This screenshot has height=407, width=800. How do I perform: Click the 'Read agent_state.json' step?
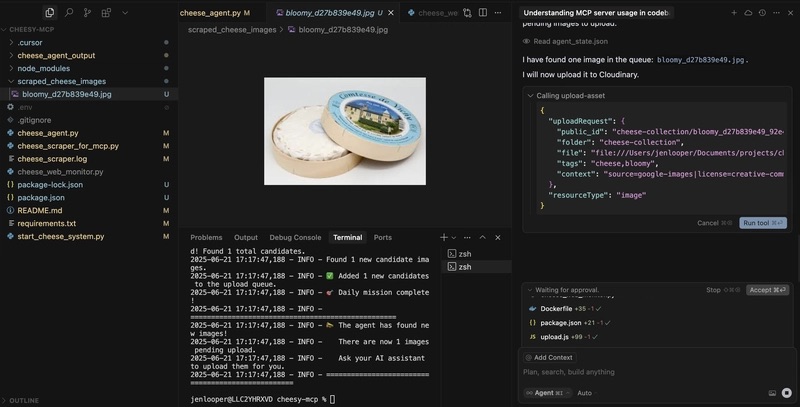[x=565, y=41]
